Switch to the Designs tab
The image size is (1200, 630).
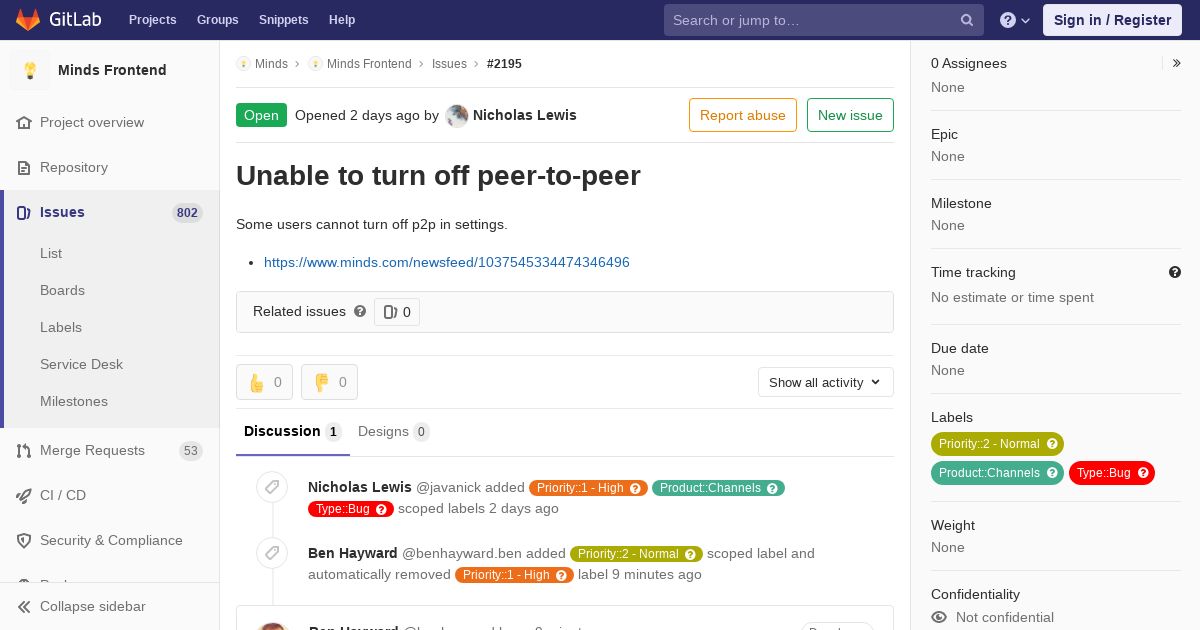[x=393, y=432]
